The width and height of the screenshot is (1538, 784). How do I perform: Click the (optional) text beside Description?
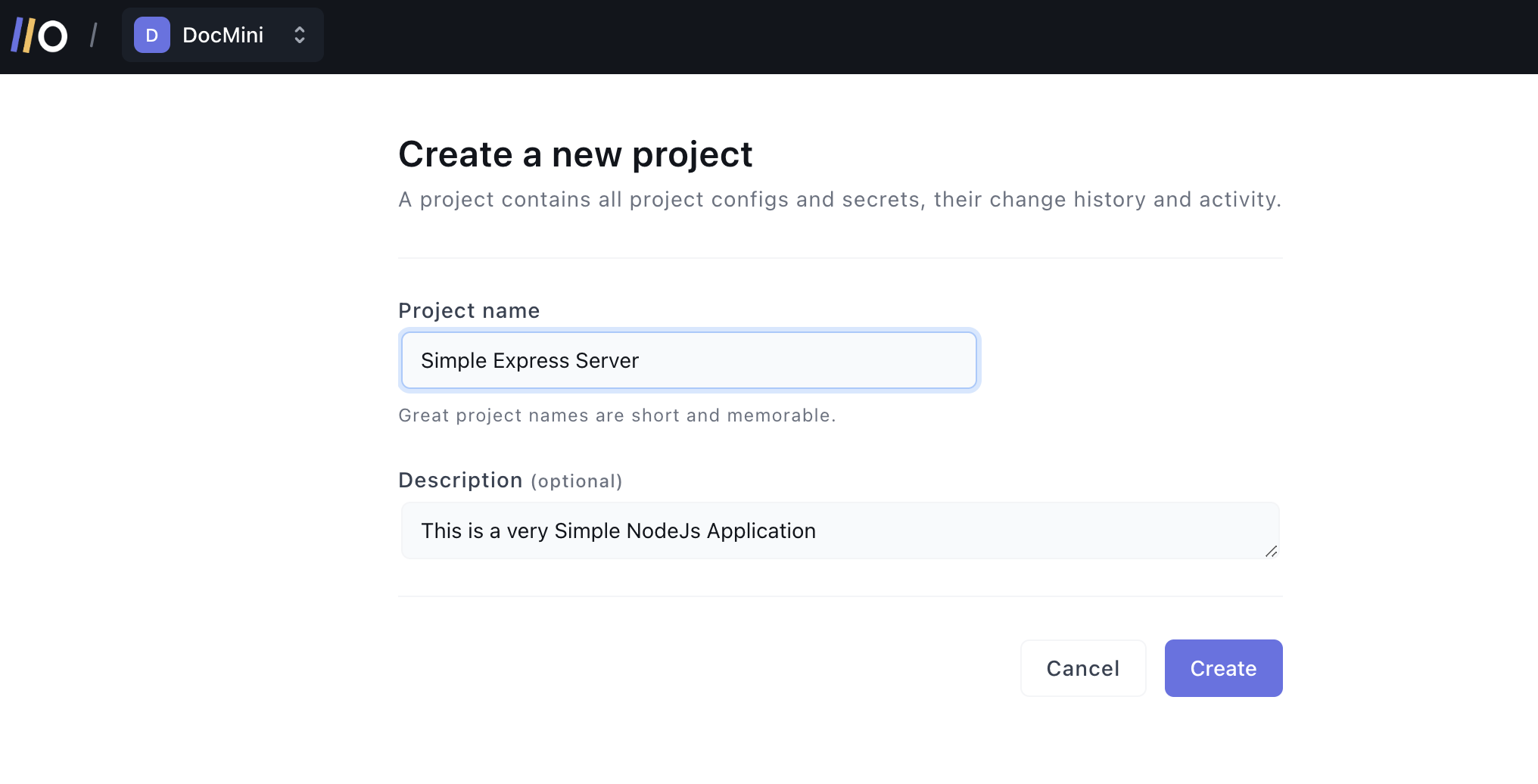click(x=577, y=481)
